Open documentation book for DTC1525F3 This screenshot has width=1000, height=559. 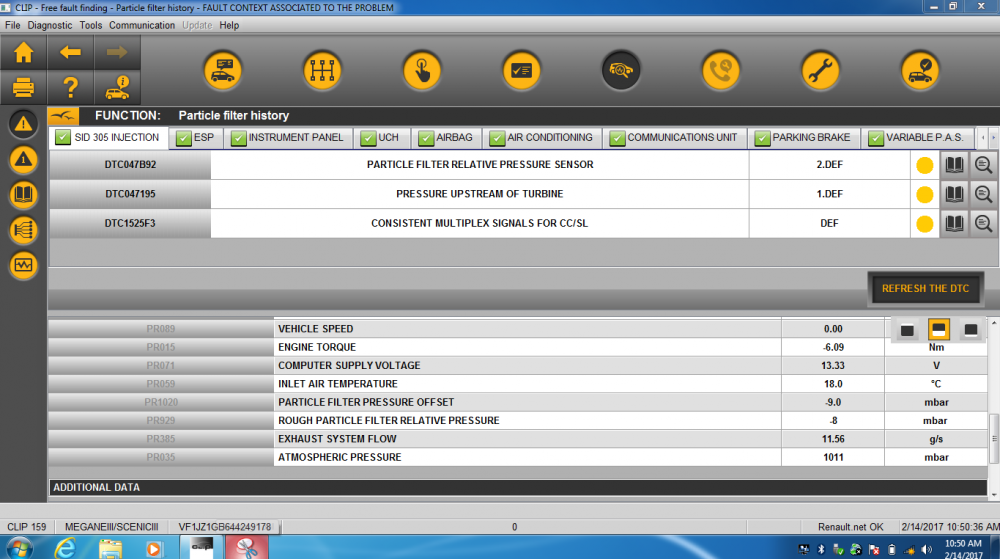click(954, 223)
